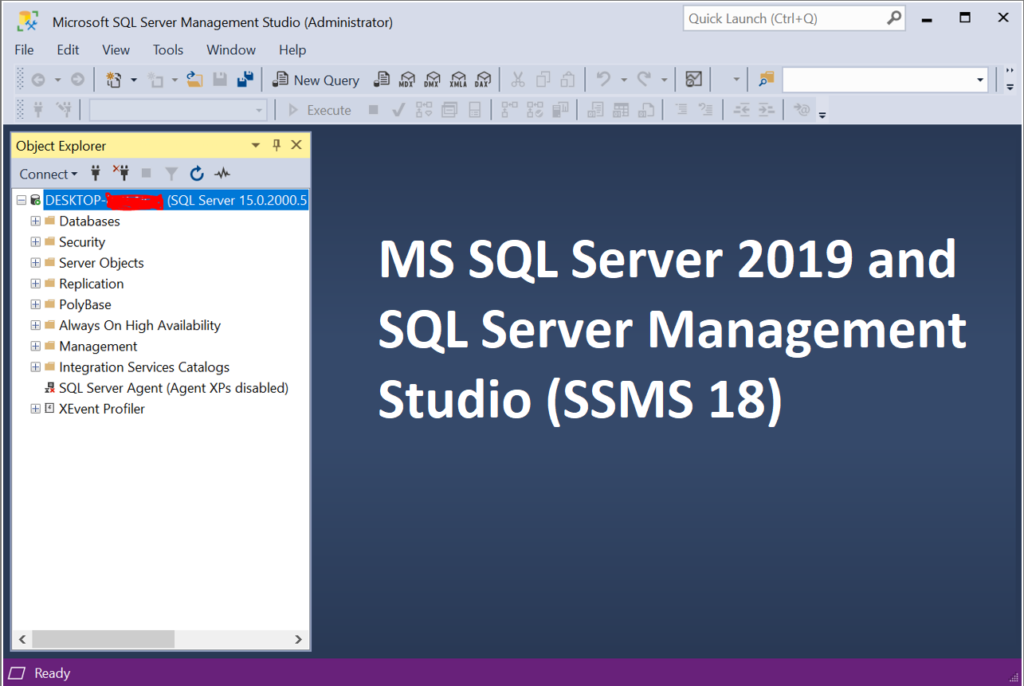Disconnect from the current server
The image size is (1024, 686).
[121, 173]
